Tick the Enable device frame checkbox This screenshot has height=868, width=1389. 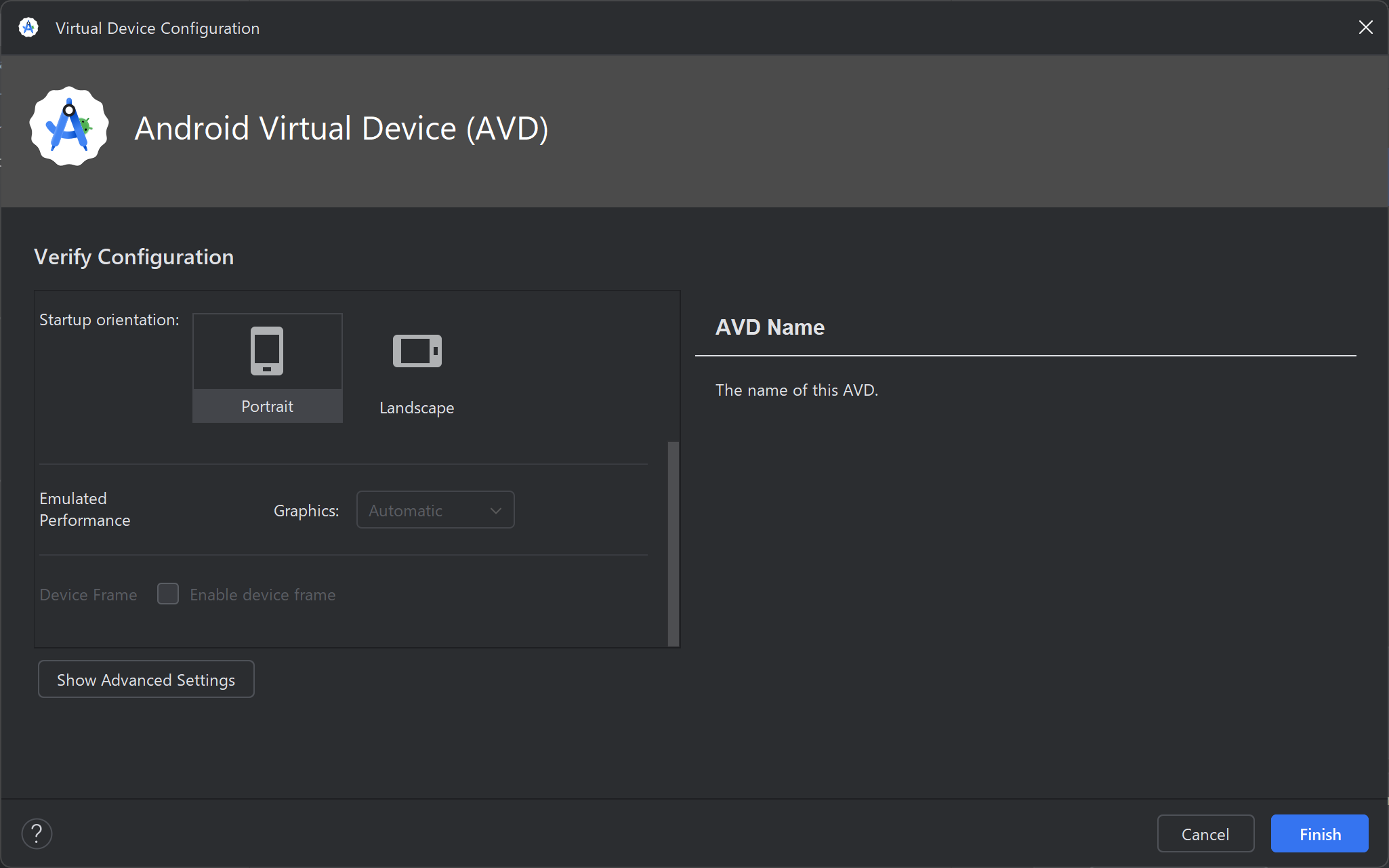click(x=168, y=594)
